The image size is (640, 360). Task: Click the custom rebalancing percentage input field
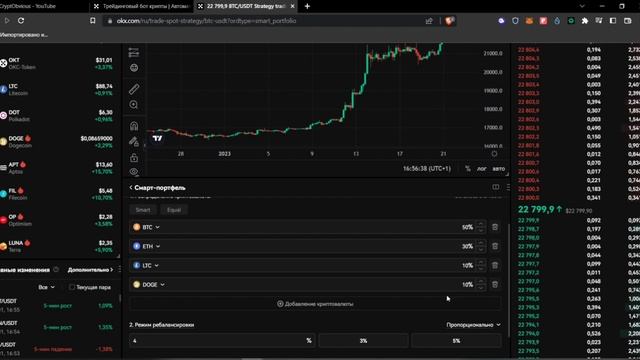[x=222, y=340]
